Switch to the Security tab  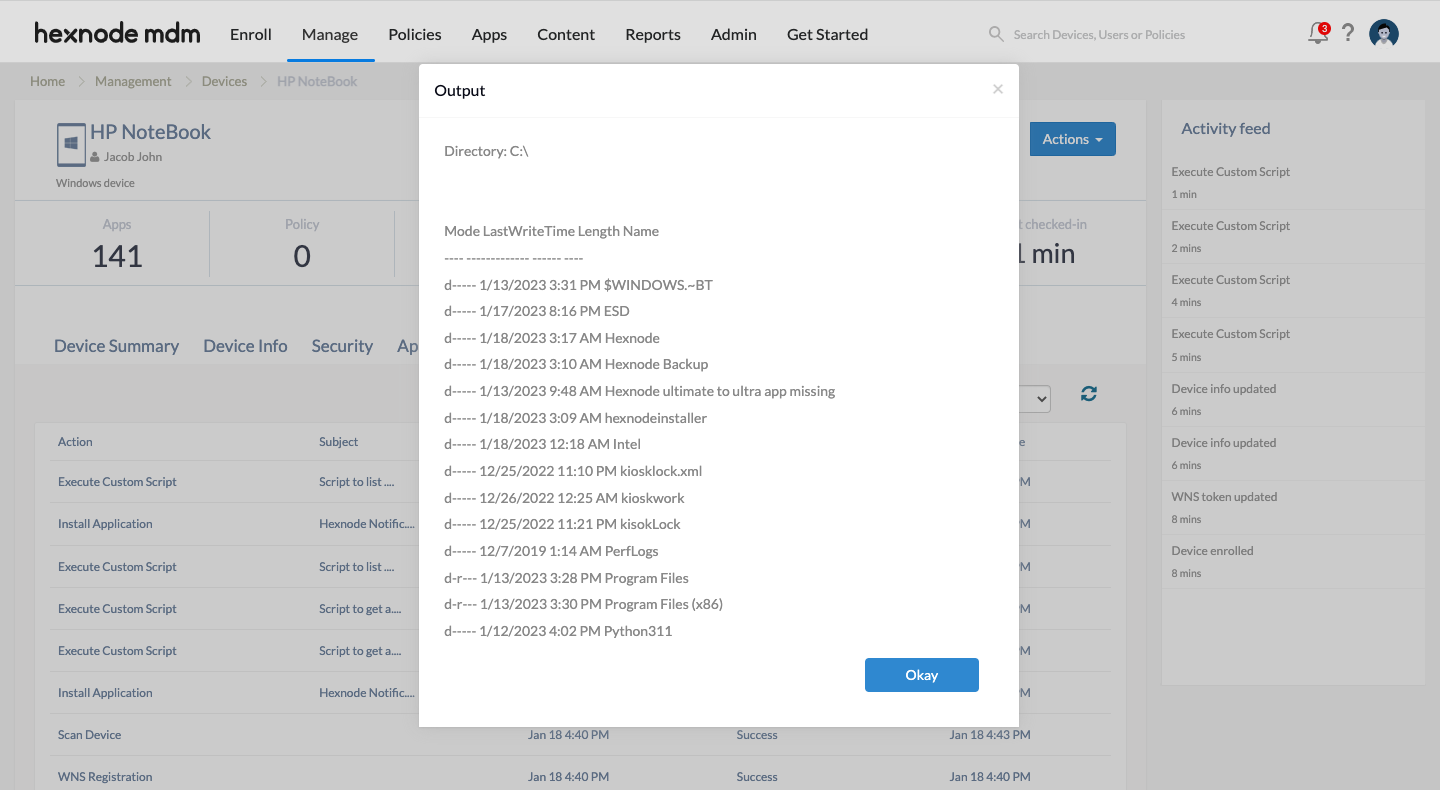coord(342,346)
